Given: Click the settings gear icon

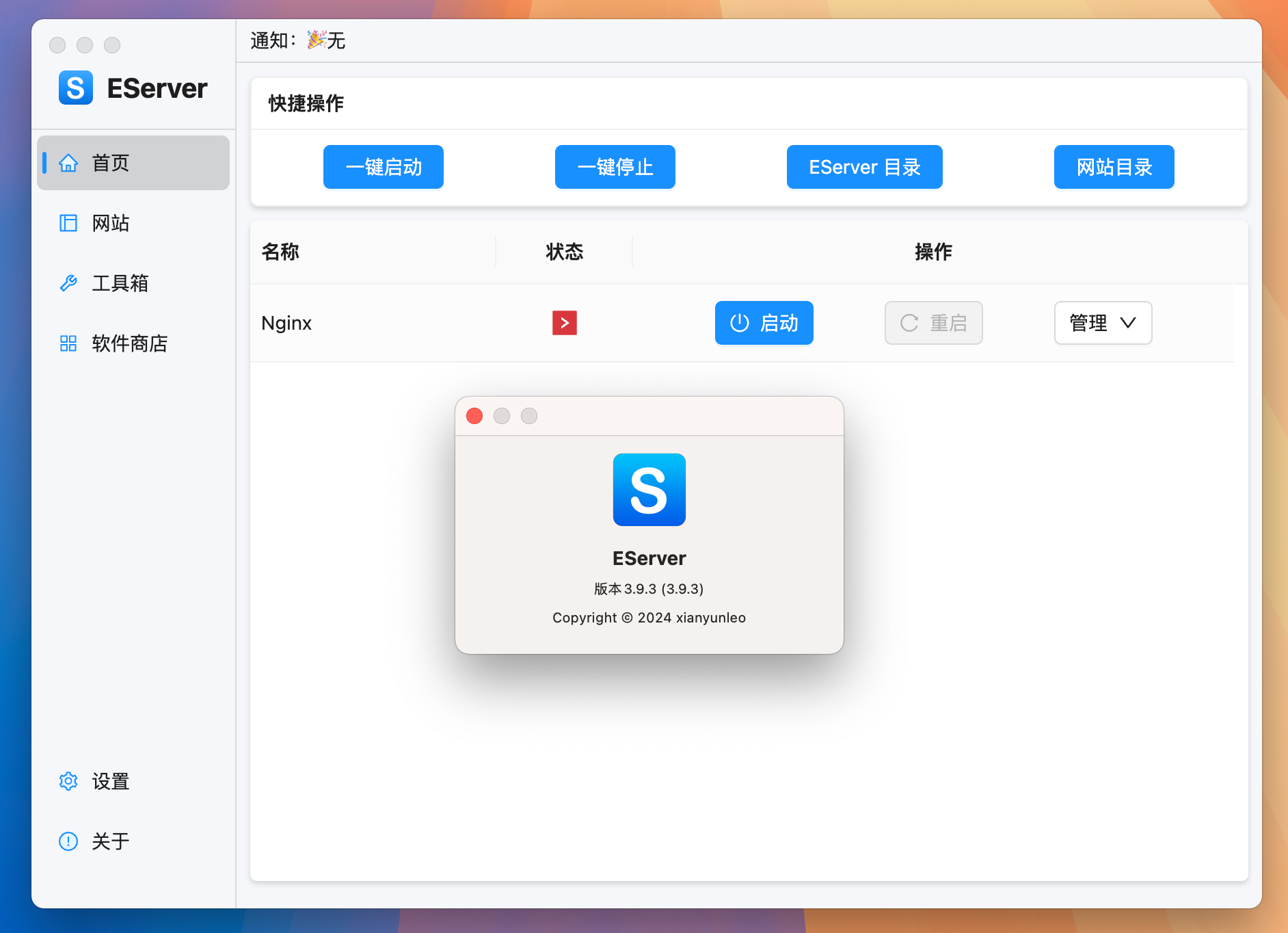Looking at the screenshot, I should (x=68, y=781).
